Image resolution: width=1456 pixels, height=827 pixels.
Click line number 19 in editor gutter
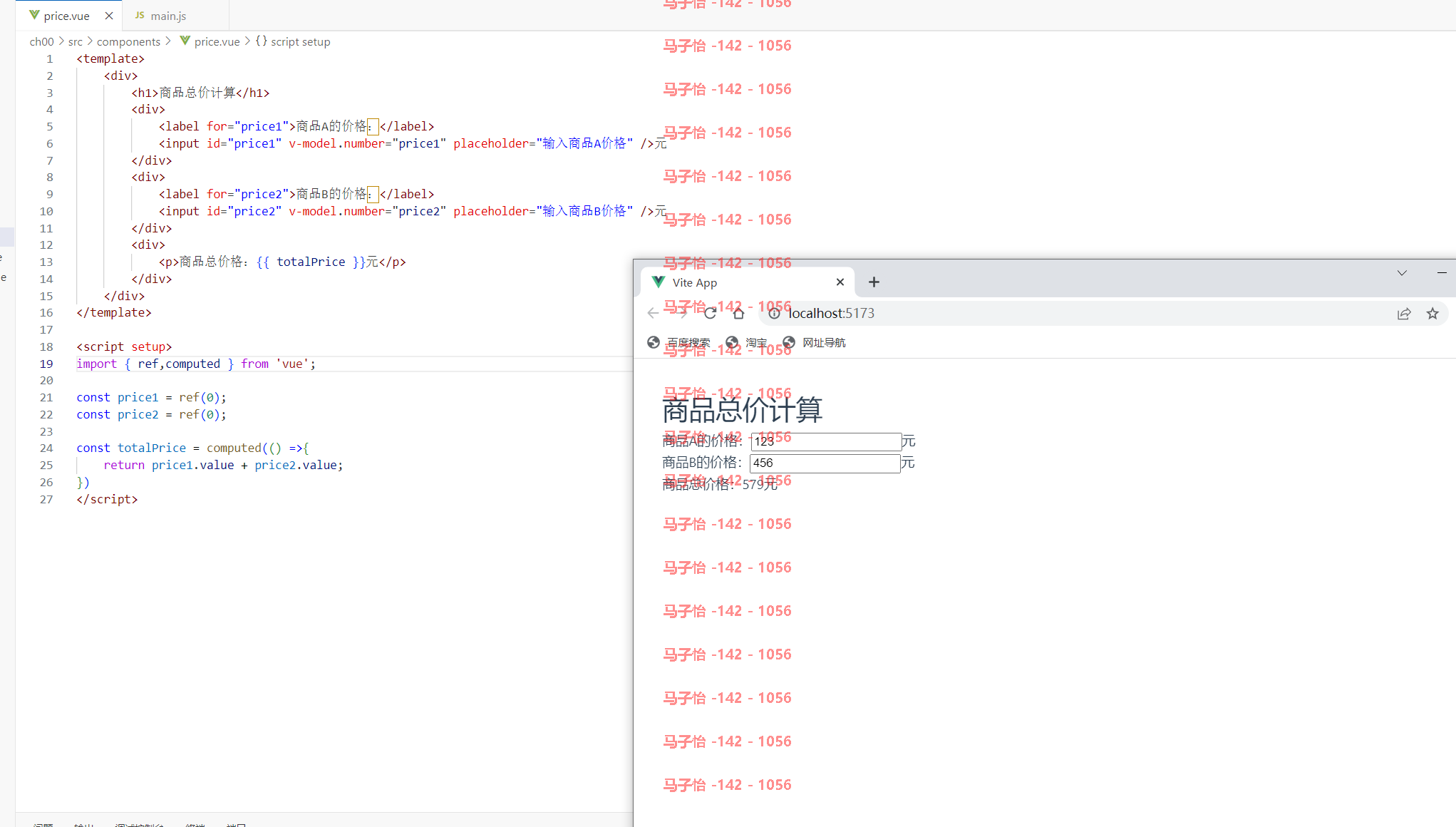(46, 364)
